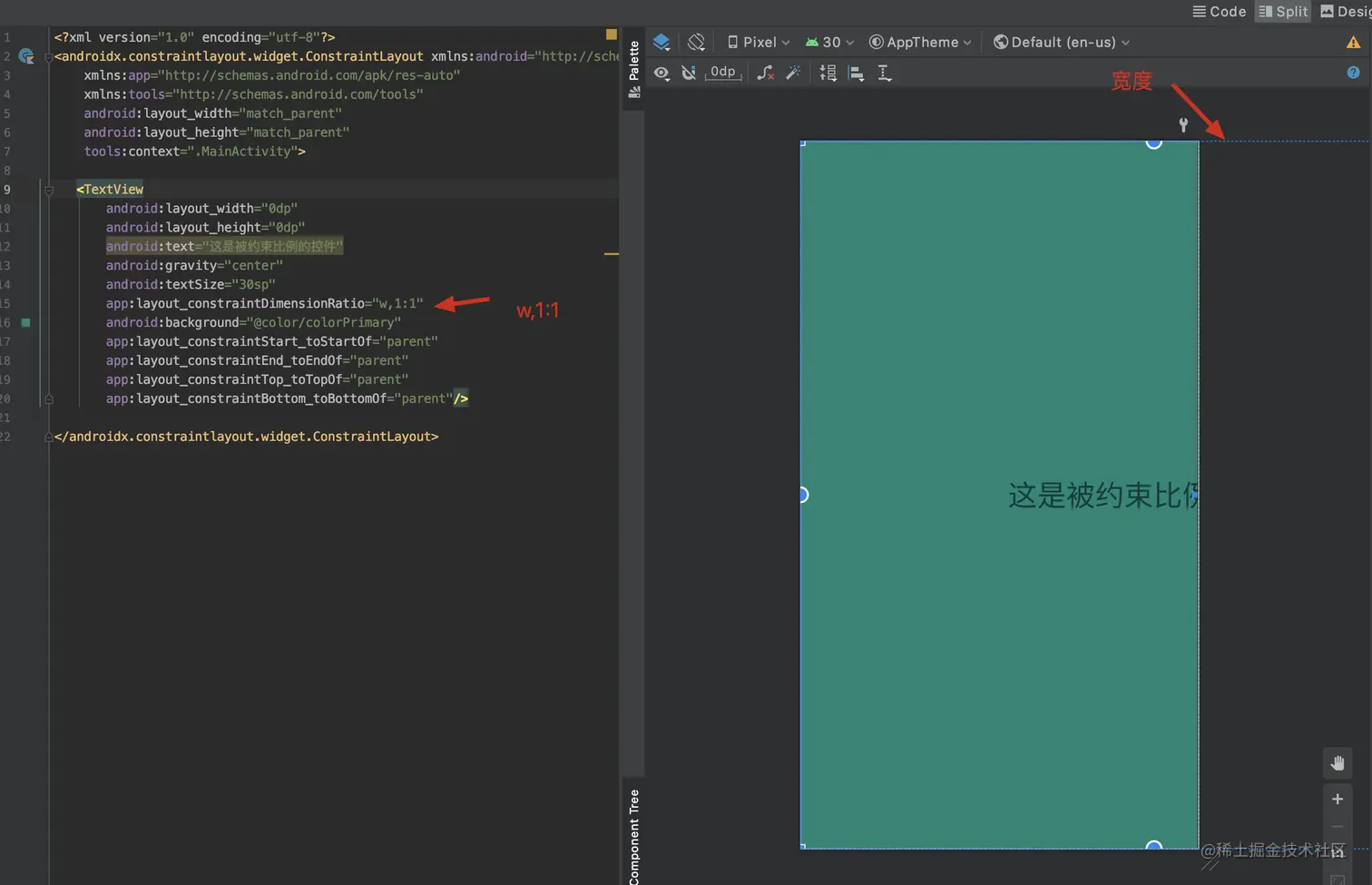This screenshot has height=885, width=1372.
Task: Click the bottom constraint handle of TextView
Action: pos(1153,846)
